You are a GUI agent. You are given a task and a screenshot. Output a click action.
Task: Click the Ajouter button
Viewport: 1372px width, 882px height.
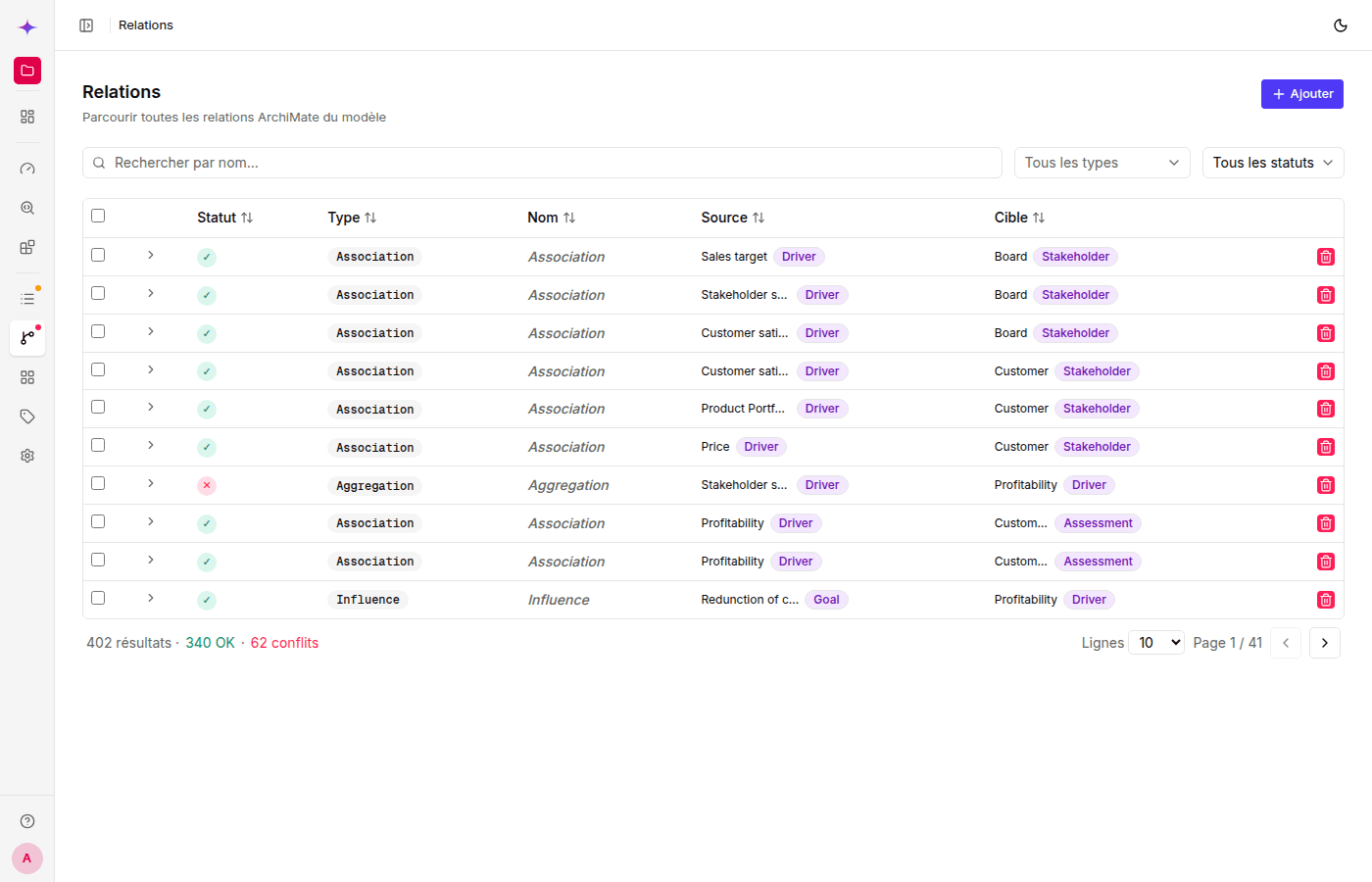point(1302,94)
